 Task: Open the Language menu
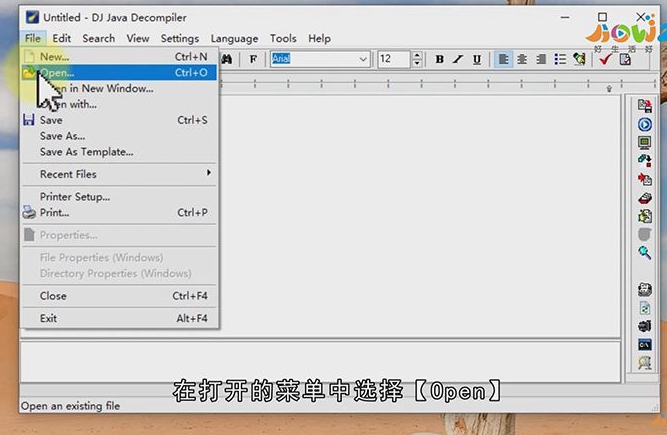click(x=234, y=38)
